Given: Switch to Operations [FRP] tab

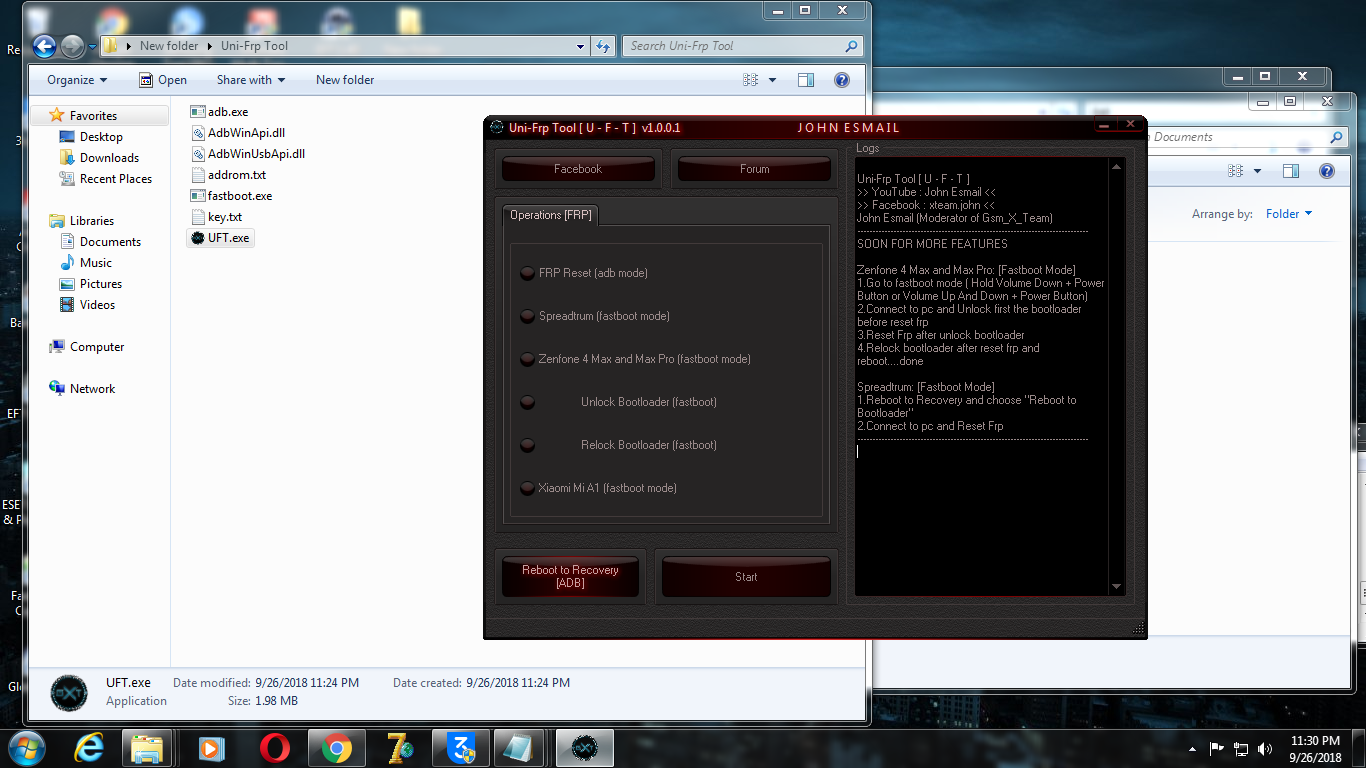Looking at the screenshot, I should coord(550,215).
